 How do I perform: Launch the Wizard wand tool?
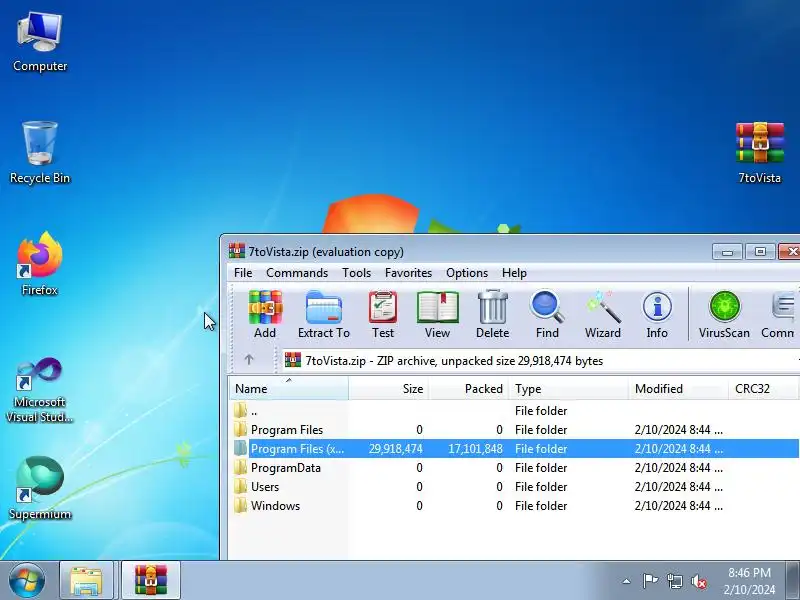603,314
